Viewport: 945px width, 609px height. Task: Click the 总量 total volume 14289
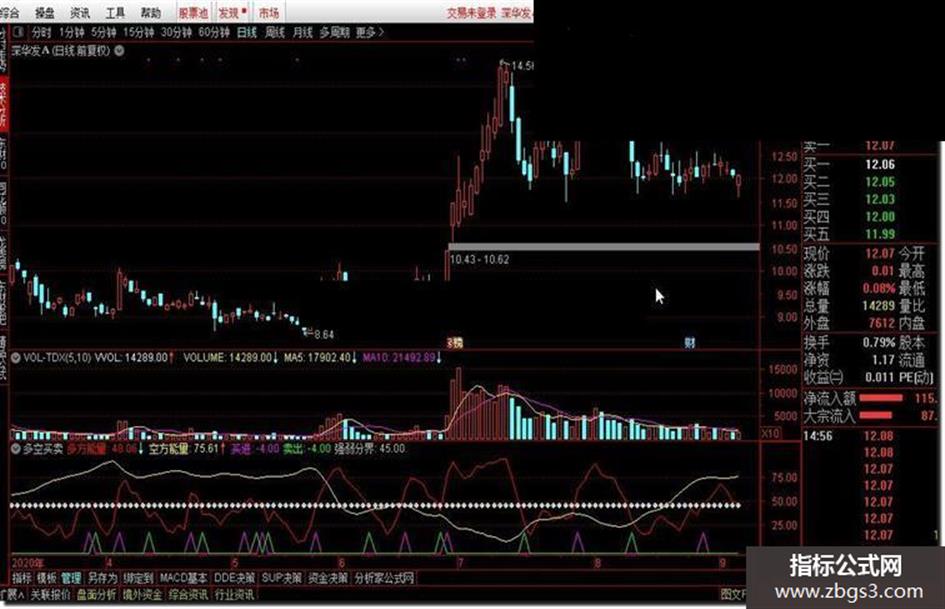coord(878,306)
